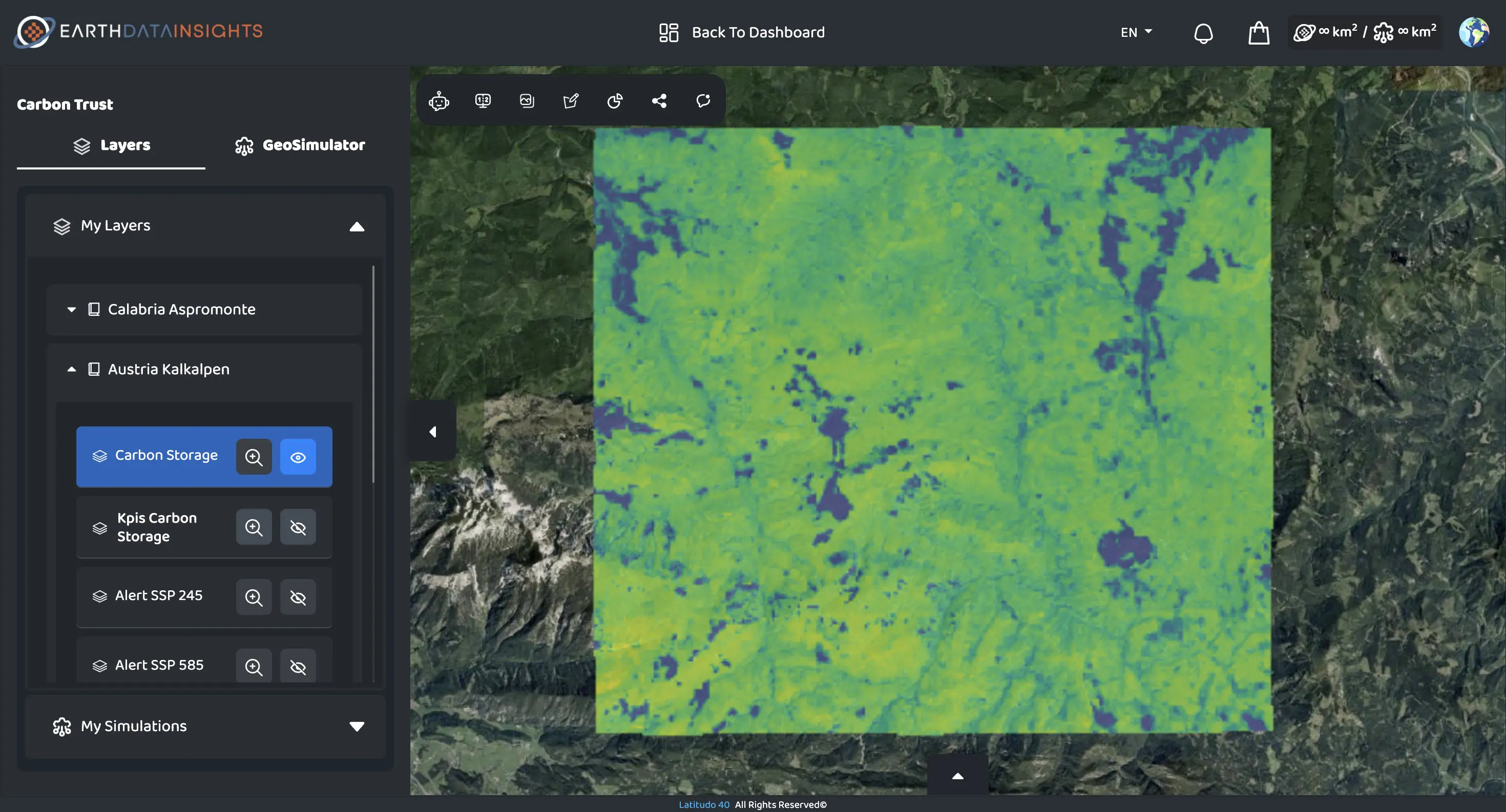The image size is (1506, 812).
Task: Select the comparison (1:2) tool
Action: [483, 100]
